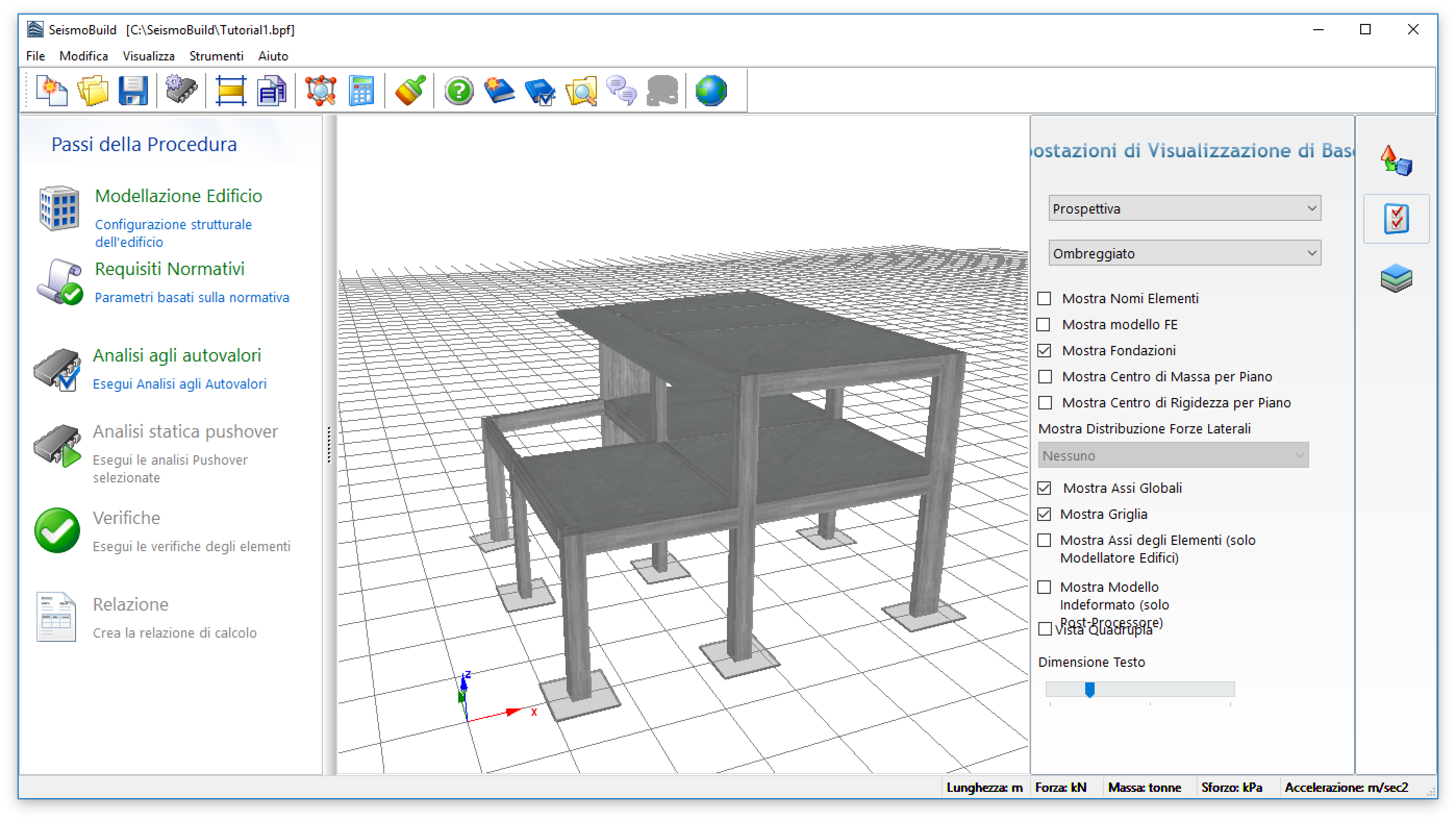Open the Nessuno lateral forces dropdown
The height and width of the screenshot is (821, 1456).
pos(1173,455)
